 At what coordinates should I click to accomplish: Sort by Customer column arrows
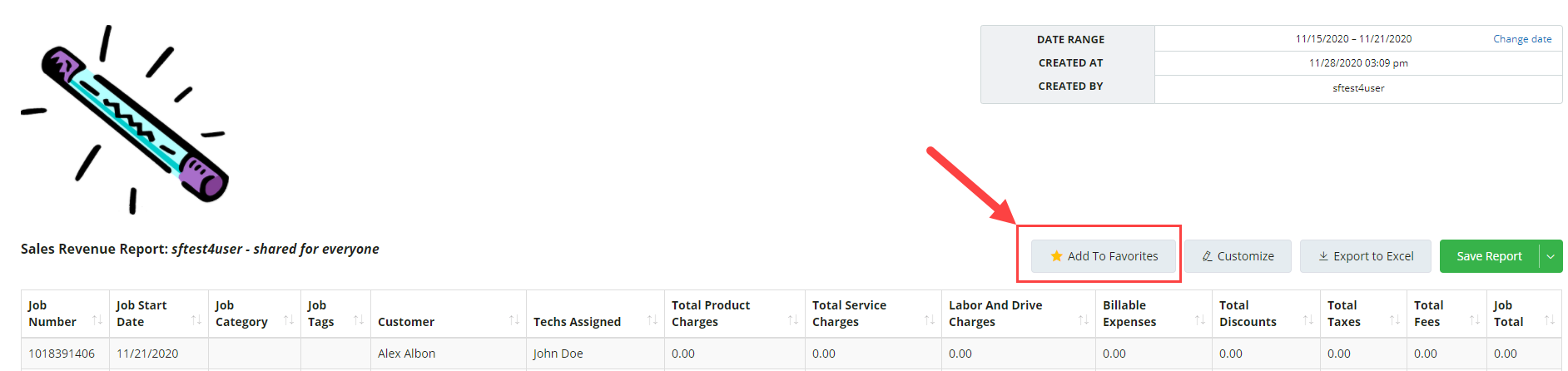514,320
